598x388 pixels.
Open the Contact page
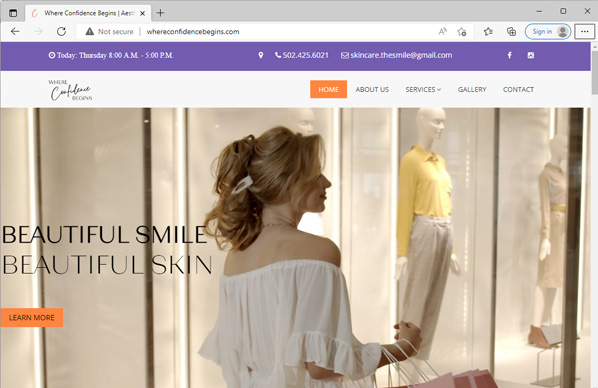pyautogui.click(x=518, y=90)
